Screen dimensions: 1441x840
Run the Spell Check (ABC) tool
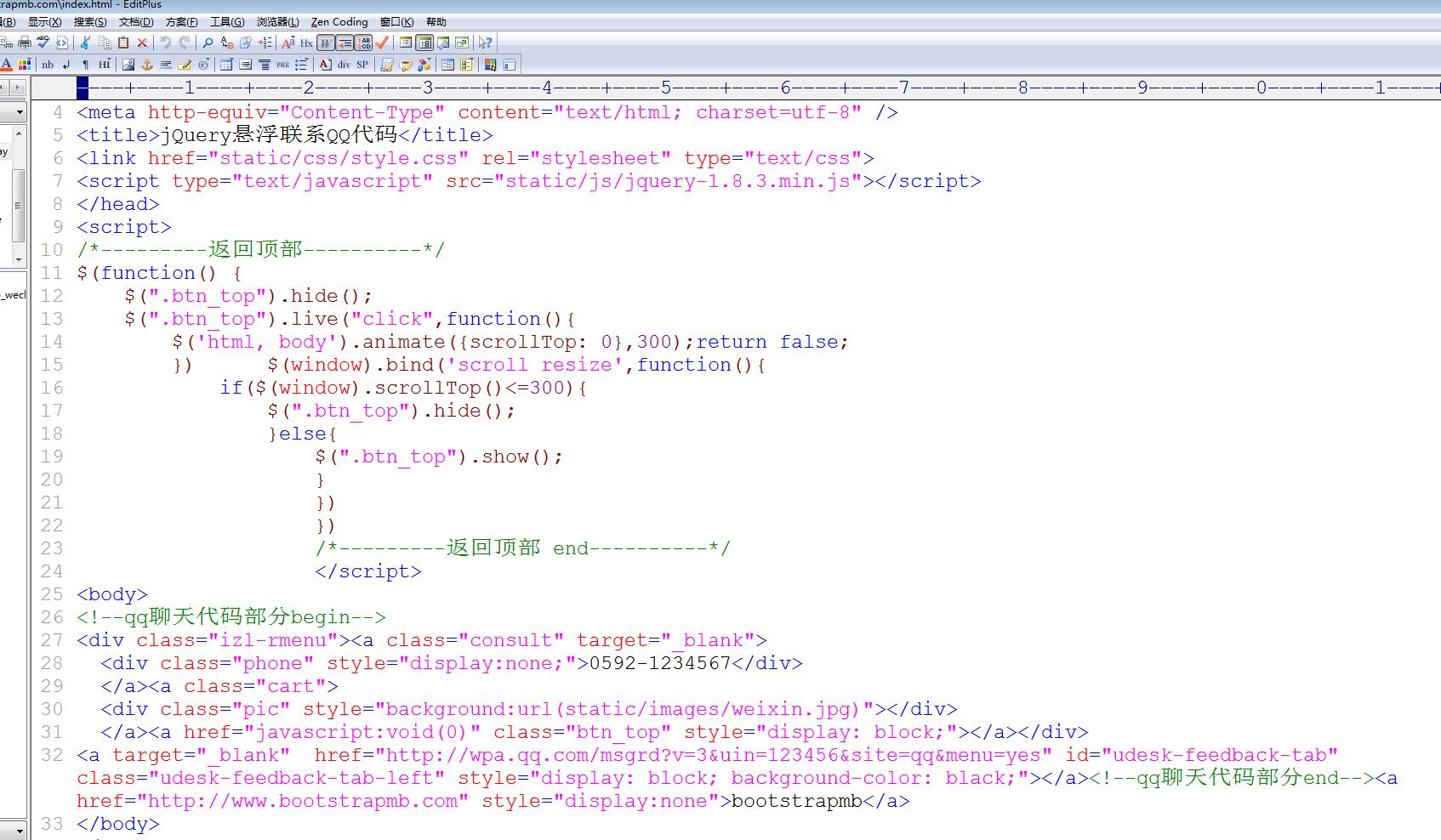[43, 42]
